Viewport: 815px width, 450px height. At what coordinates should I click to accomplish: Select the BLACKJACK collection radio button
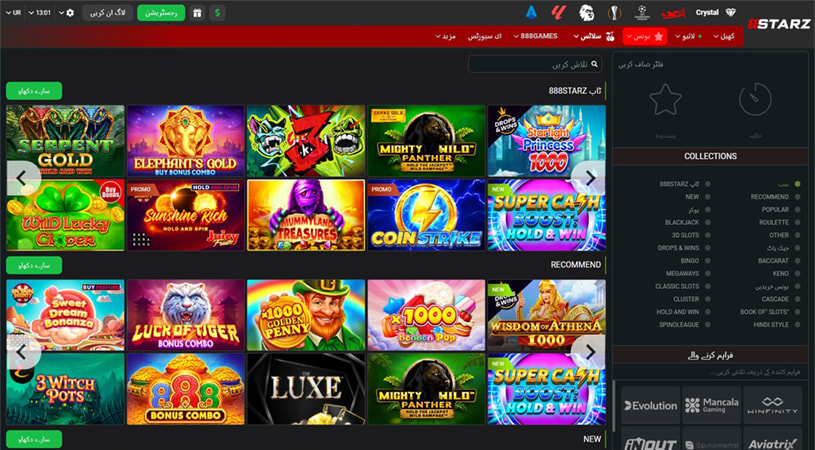point(707,222)
